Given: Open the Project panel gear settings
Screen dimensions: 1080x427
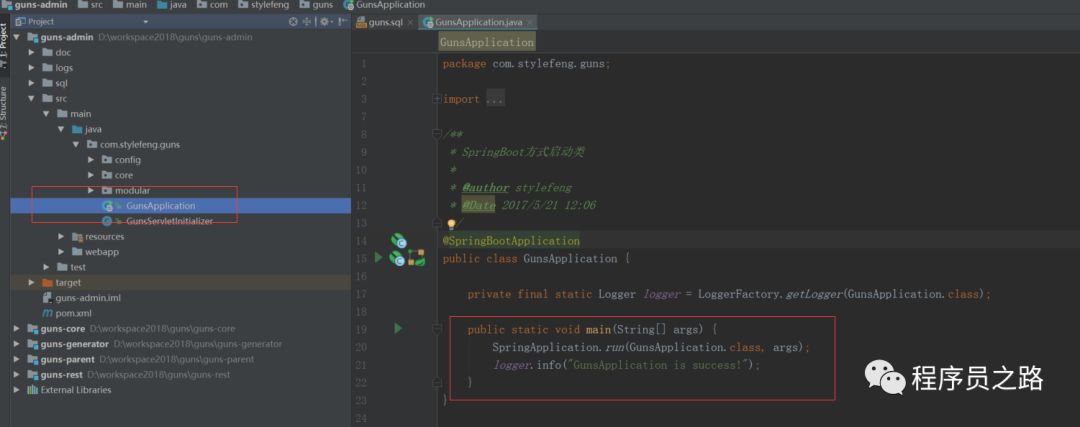Looking at the screenshot, I should pos(324,21).
